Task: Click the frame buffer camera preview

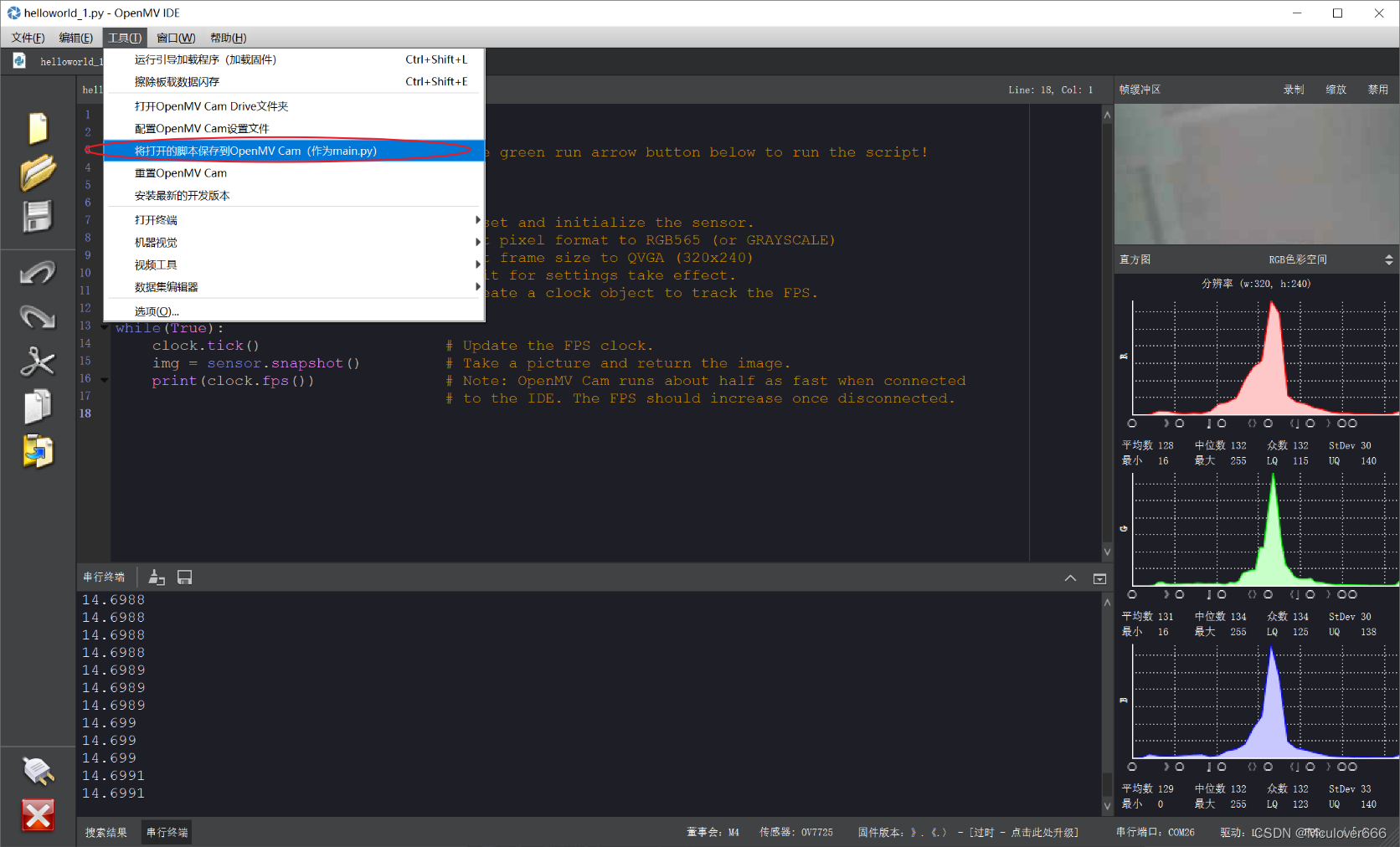Action: [1257, 174]
